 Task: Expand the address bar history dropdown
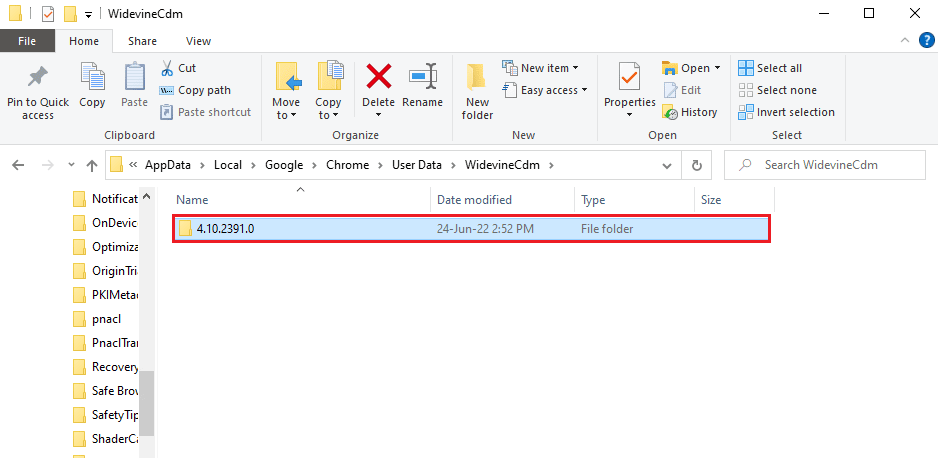tap(667, 165)
